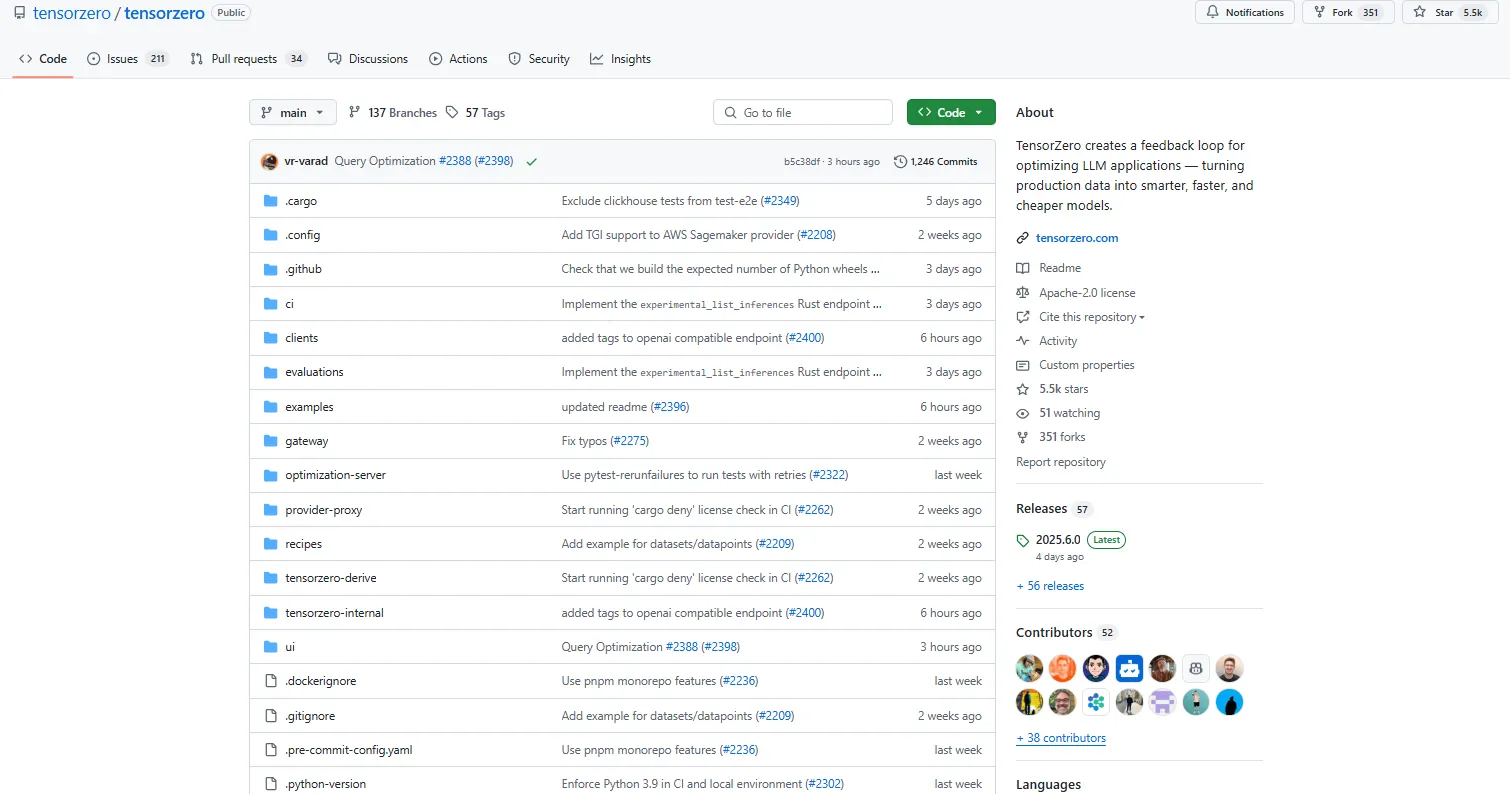Image resolution: width=1510 pixels, height=794 pixels.
Task: Open the tensorzero-internal folder
Action: (x=334, y=613)
